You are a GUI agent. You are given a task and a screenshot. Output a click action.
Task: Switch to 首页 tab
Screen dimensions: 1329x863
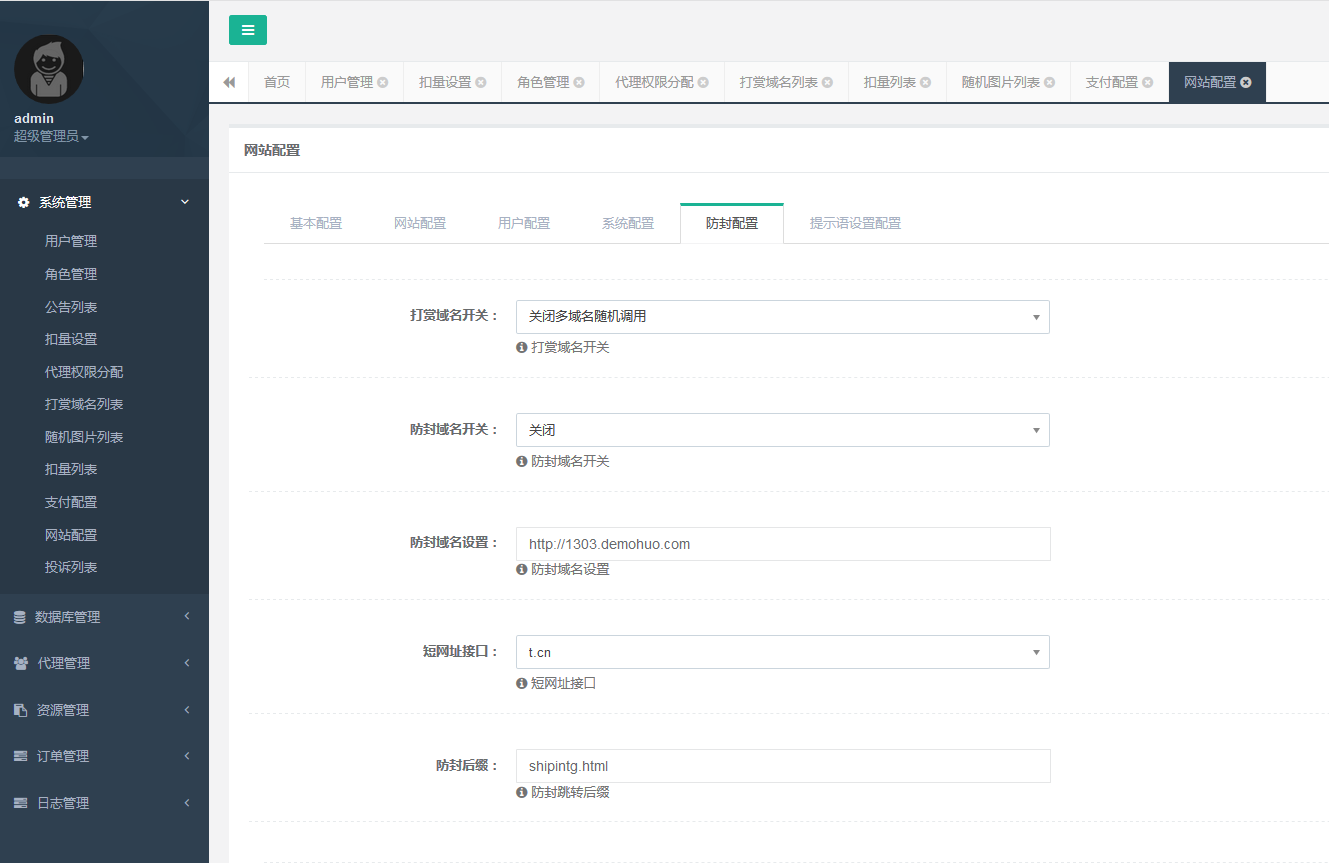click(277, 82)
